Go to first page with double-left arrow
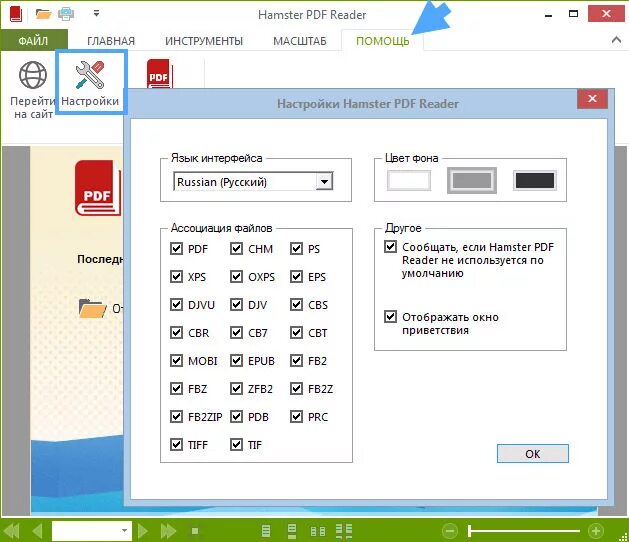Viewport: 629px width, 542px height. tap(12, 531)
